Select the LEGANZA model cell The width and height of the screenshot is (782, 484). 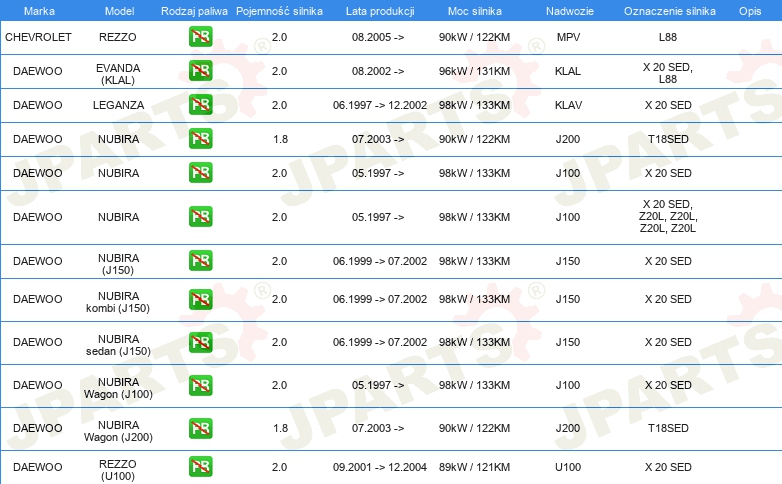click(x=118, y=105)
